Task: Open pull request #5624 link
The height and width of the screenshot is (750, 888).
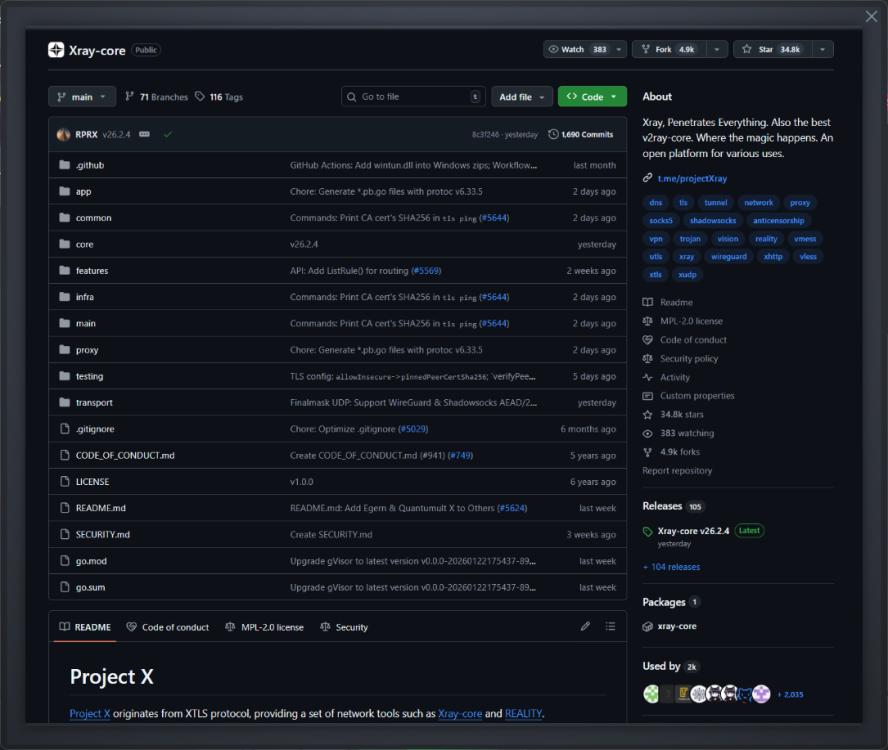Action: [512, 508]
